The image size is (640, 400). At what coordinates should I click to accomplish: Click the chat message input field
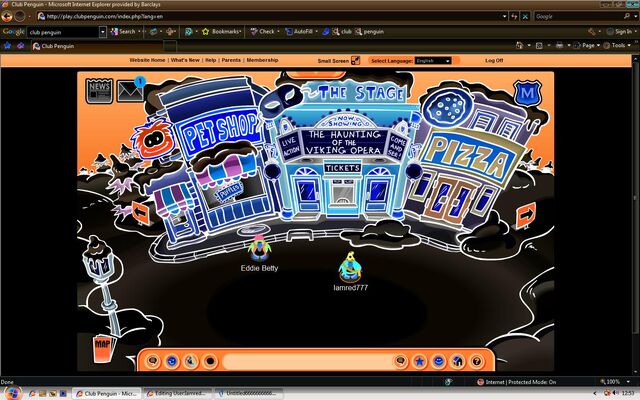click(x=307, y=361)
